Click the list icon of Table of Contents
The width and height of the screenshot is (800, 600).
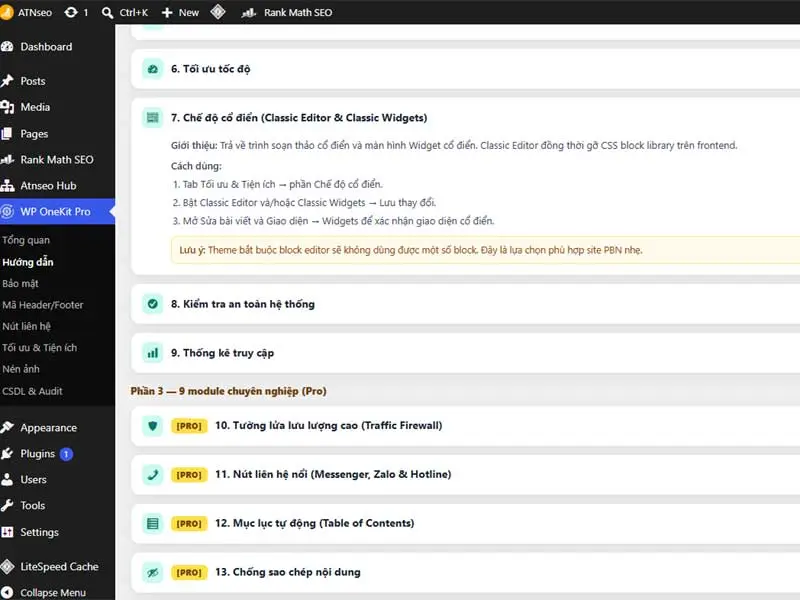(153, 523)
